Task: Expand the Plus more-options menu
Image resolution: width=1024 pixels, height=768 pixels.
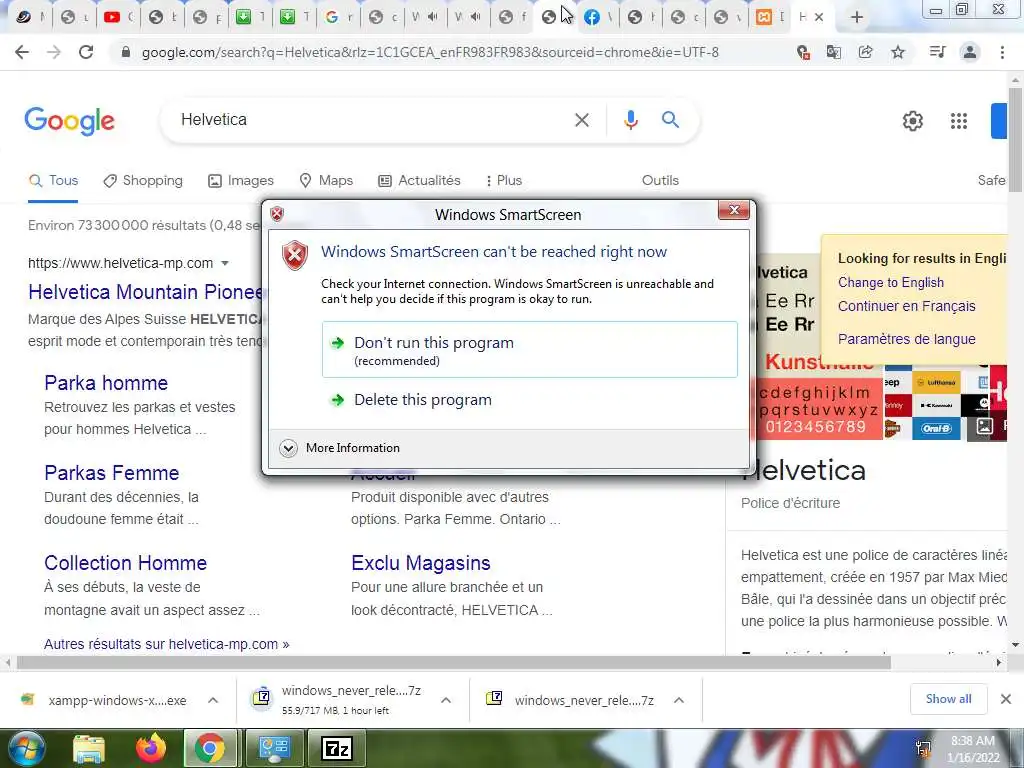Action: click(x=504, y=180)
